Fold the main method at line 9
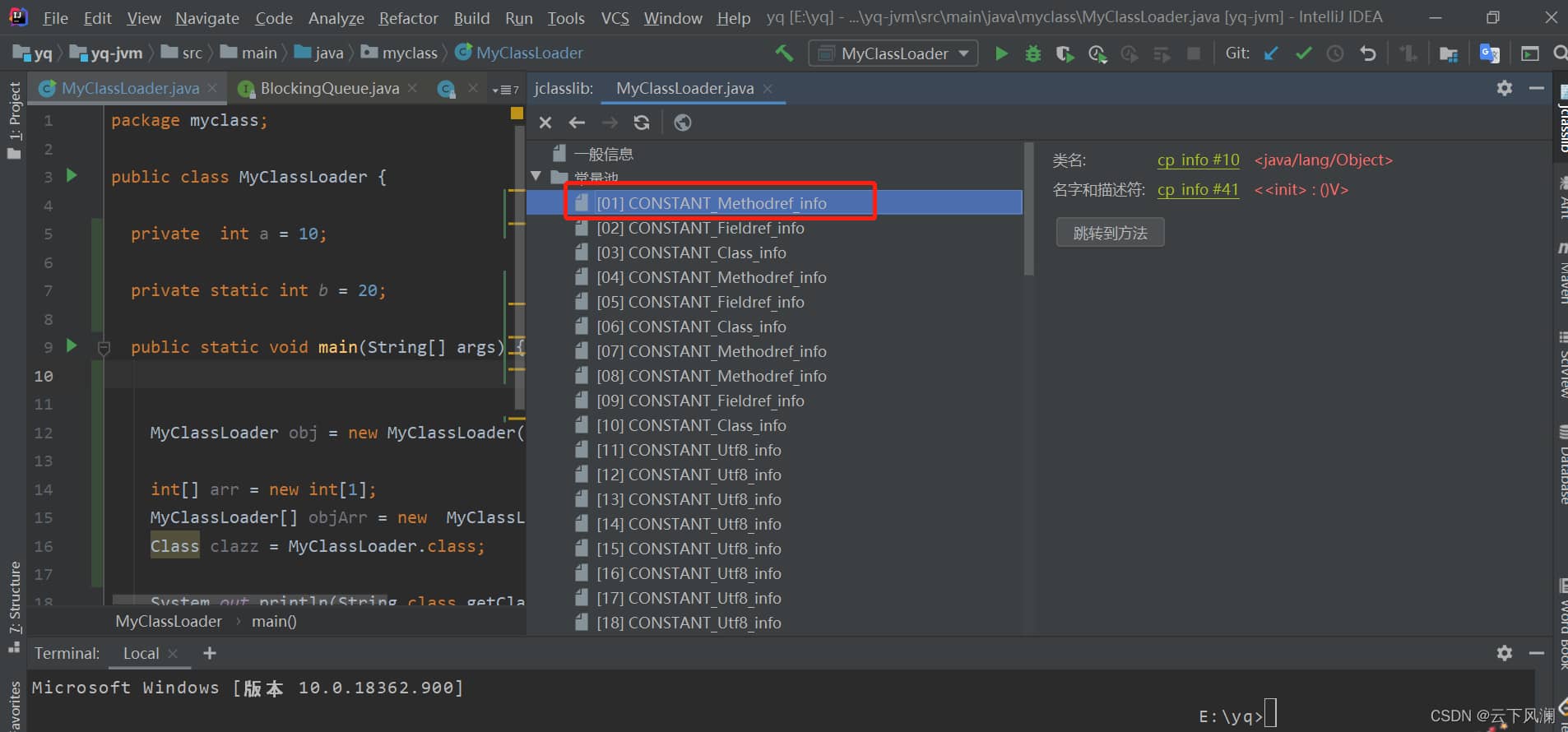 click(104, 348)
